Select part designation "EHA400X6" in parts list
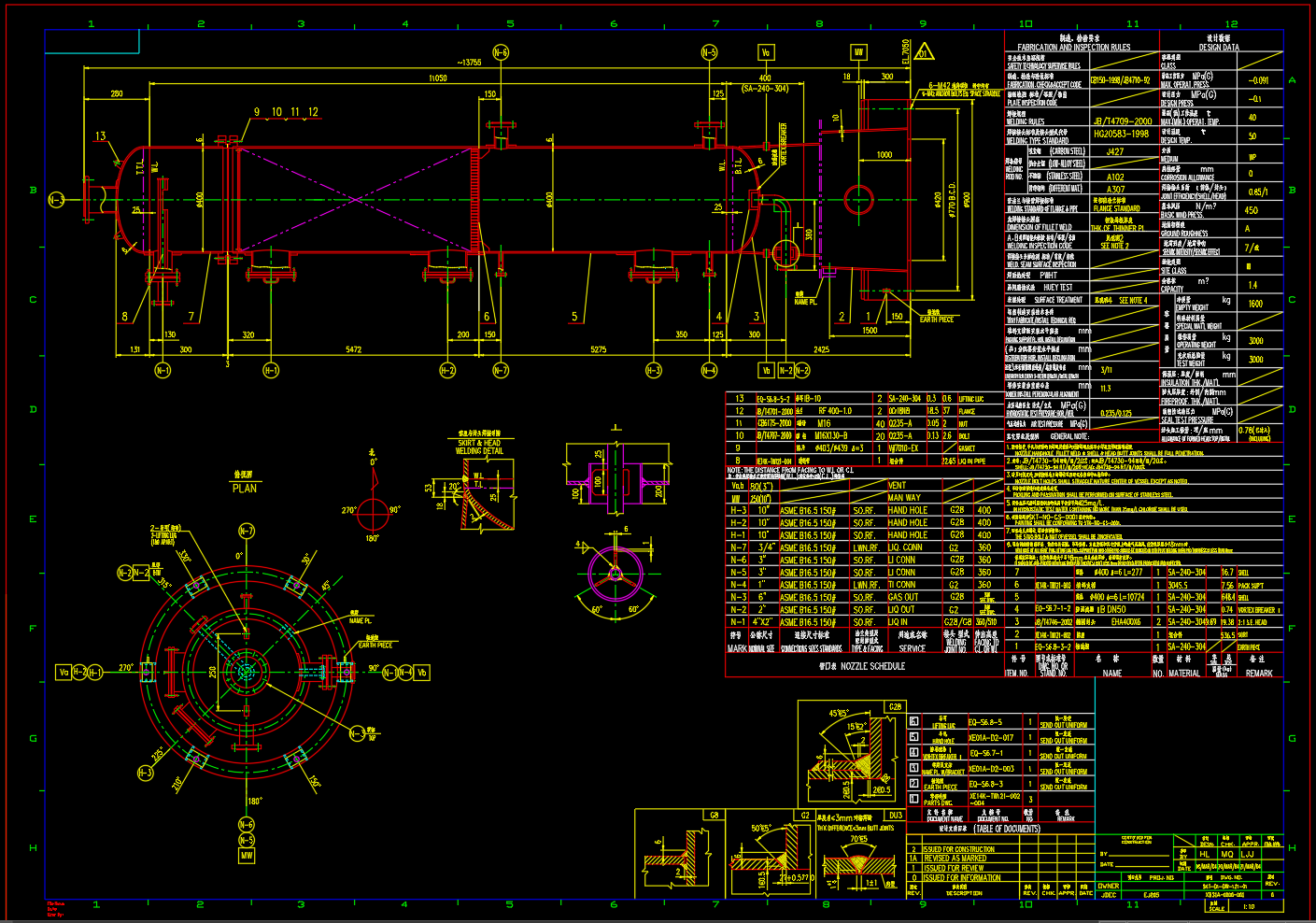The image size is (1316, 923). pos(1125,622)
